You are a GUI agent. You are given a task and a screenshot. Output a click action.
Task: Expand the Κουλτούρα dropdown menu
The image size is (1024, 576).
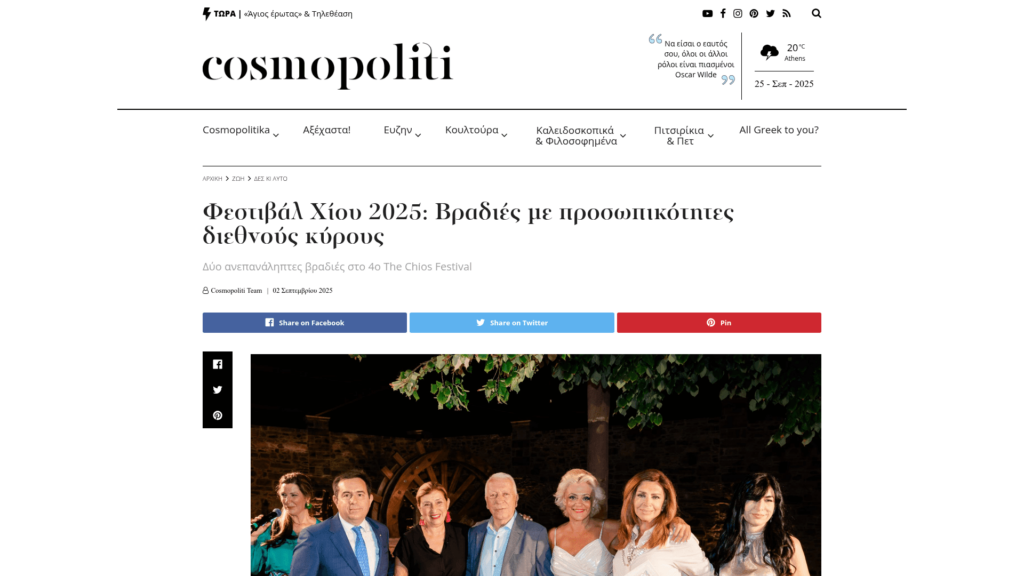point(476,131)
